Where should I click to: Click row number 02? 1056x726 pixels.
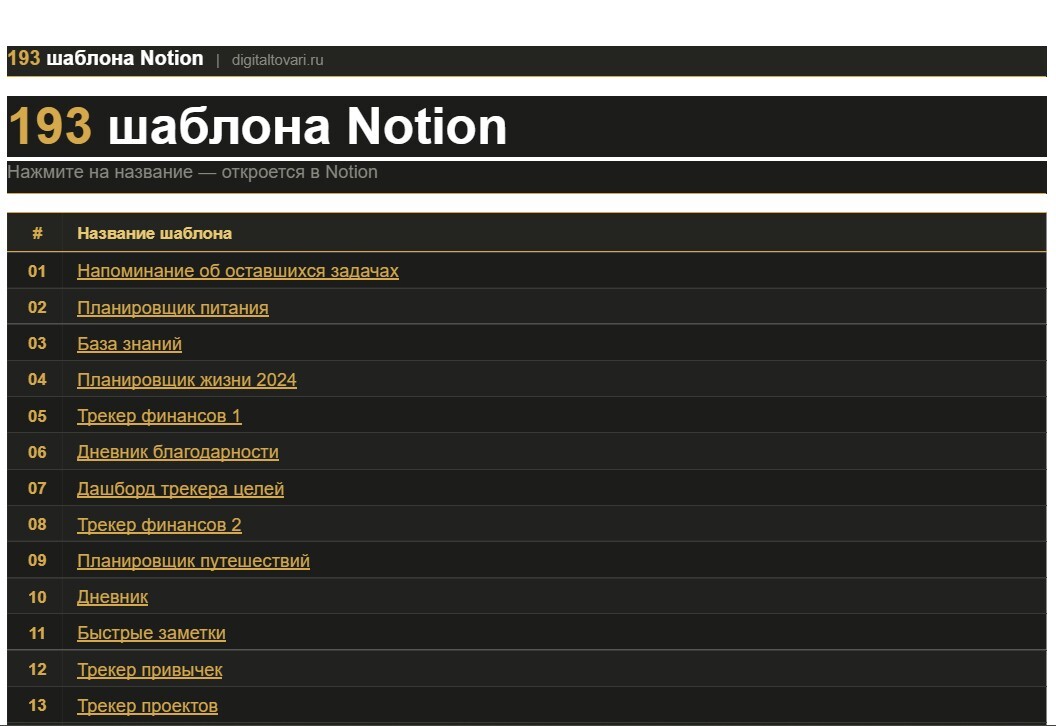click(x=37, y=307)
